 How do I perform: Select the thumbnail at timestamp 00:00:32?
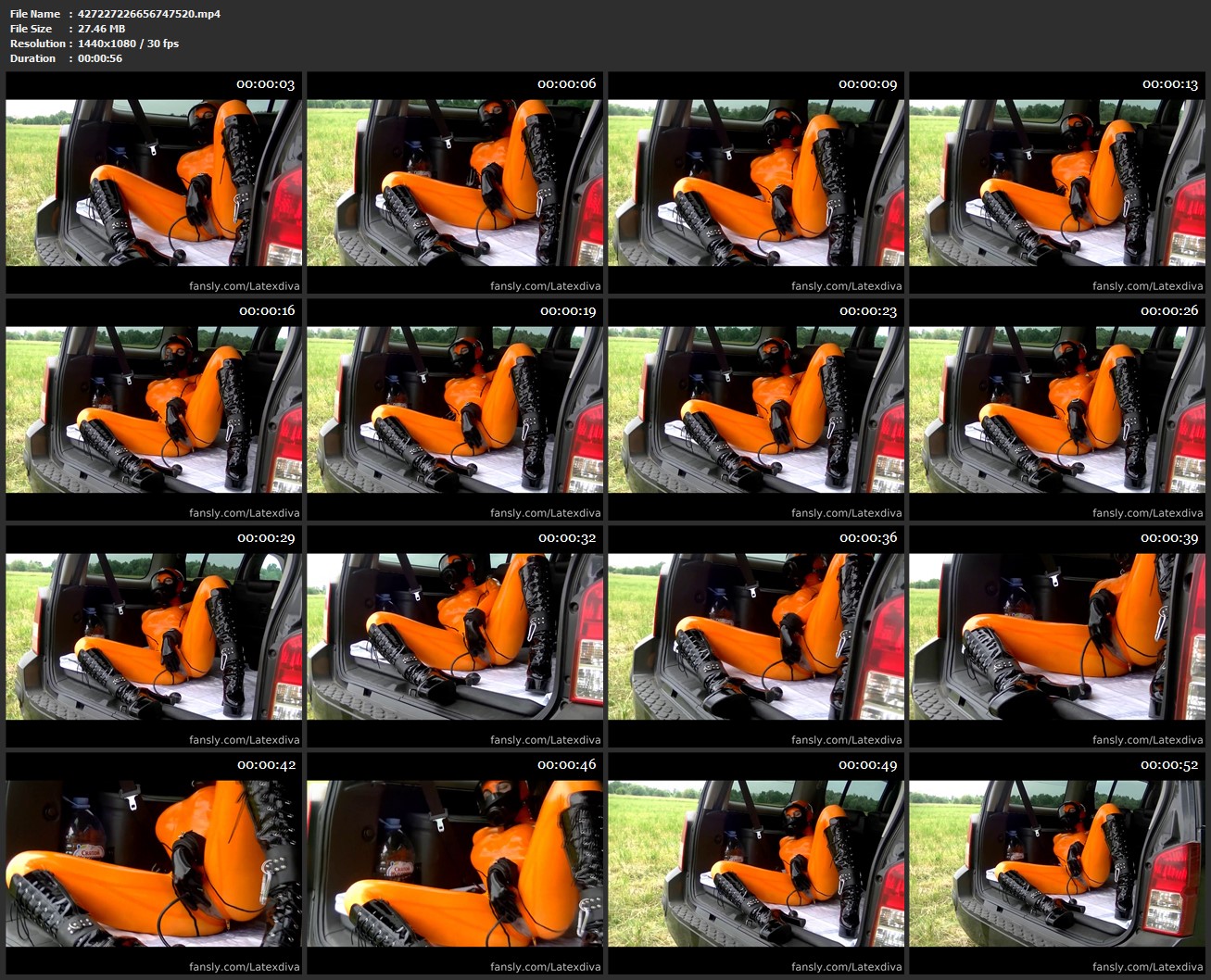click(455, 636)
